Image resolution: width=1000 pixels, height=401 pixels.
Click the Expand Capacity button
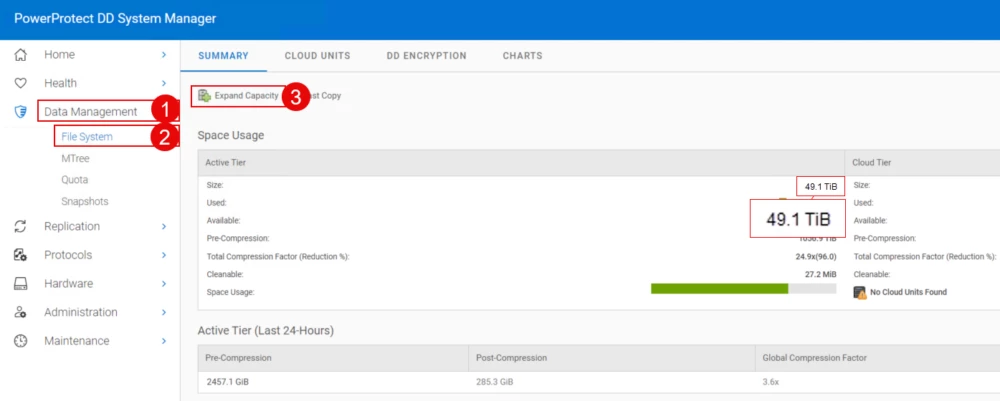(x=238, y=96)
